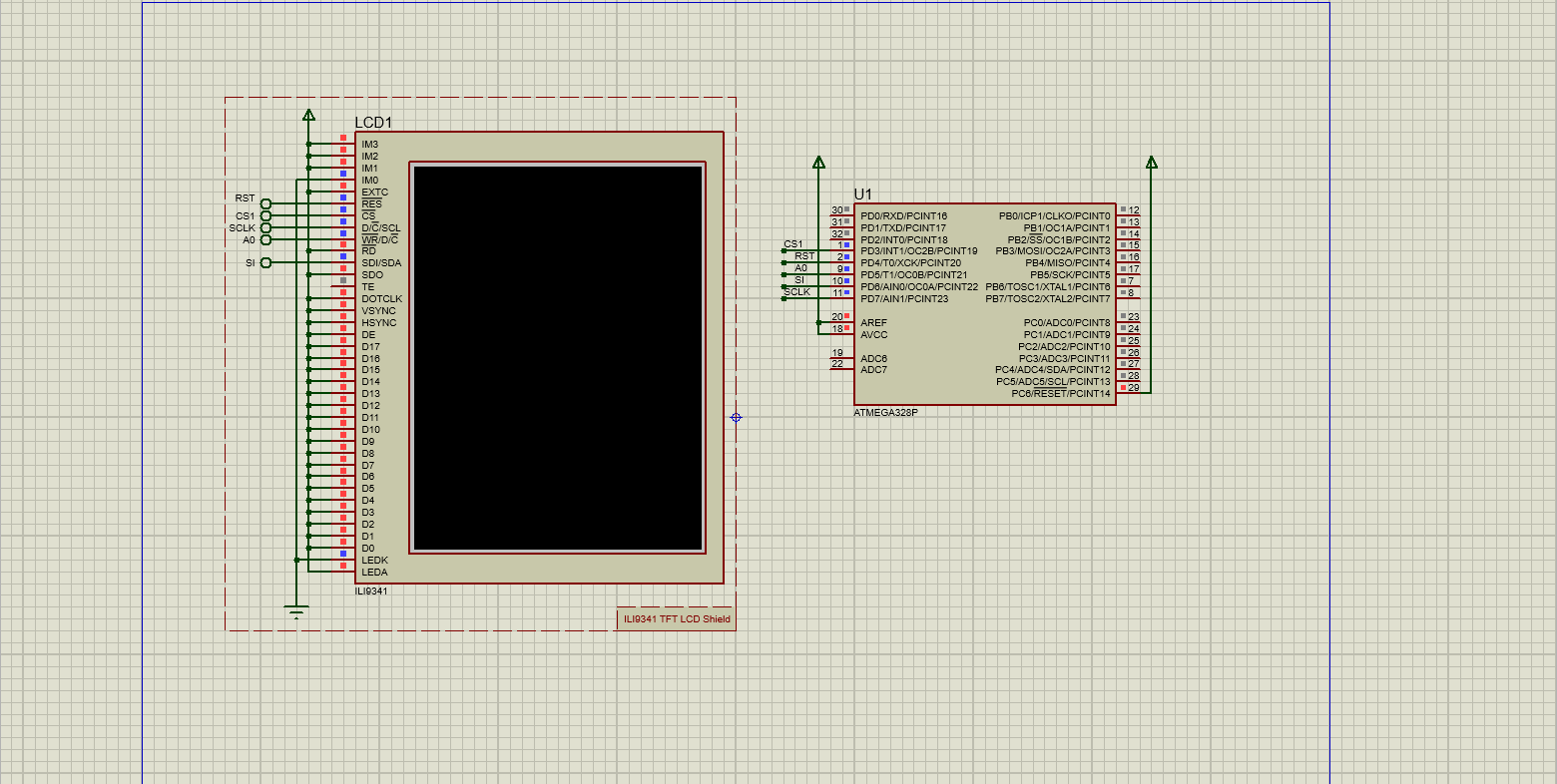The height and width of the screenshot is (784, 1557).
Task: Click the SCLK wire label near U1
Action: [797, 292]
